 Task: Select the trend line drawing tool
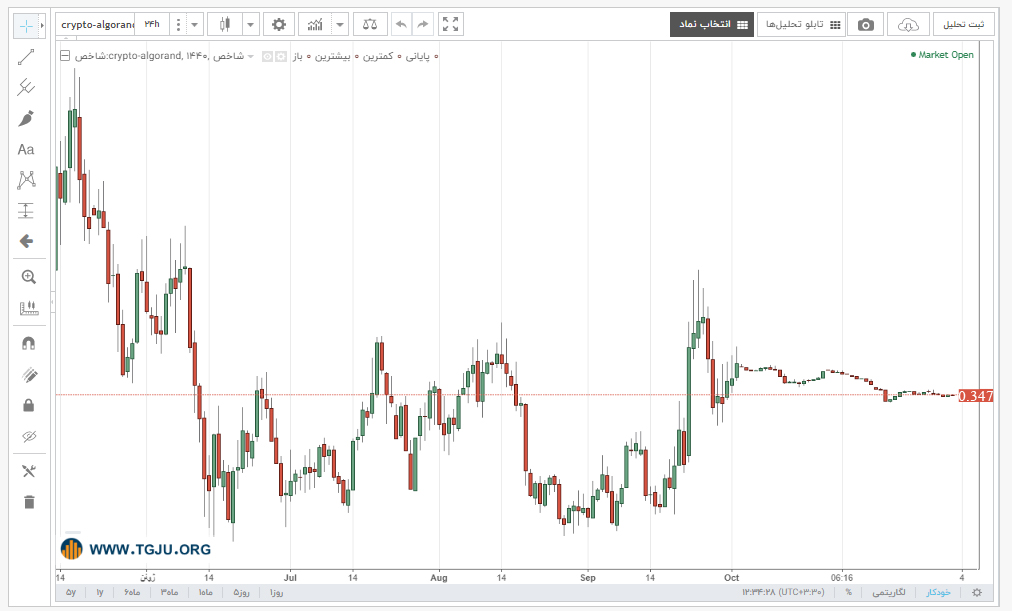pyautogui.click(x=26, y=57)
